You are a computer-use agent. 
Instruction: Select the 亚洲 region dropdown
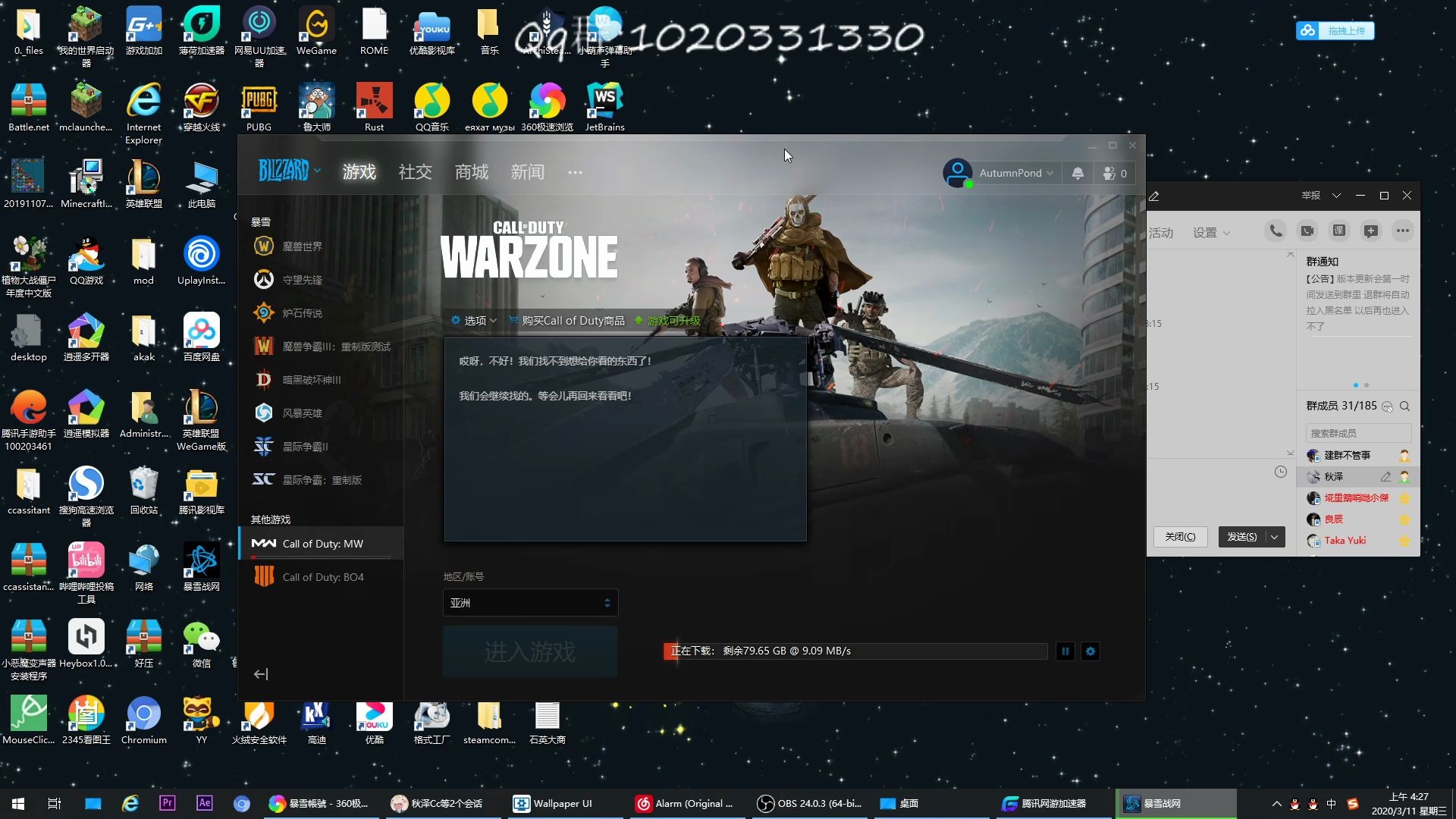click(529, 602)
